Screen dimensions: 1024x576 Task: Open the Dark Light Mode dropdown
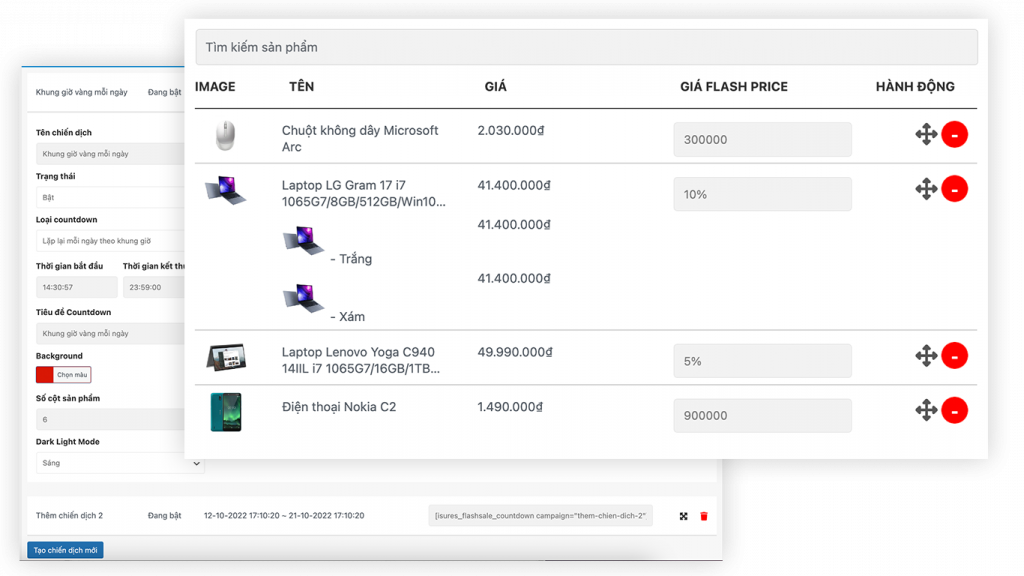[x=120, y=463]
